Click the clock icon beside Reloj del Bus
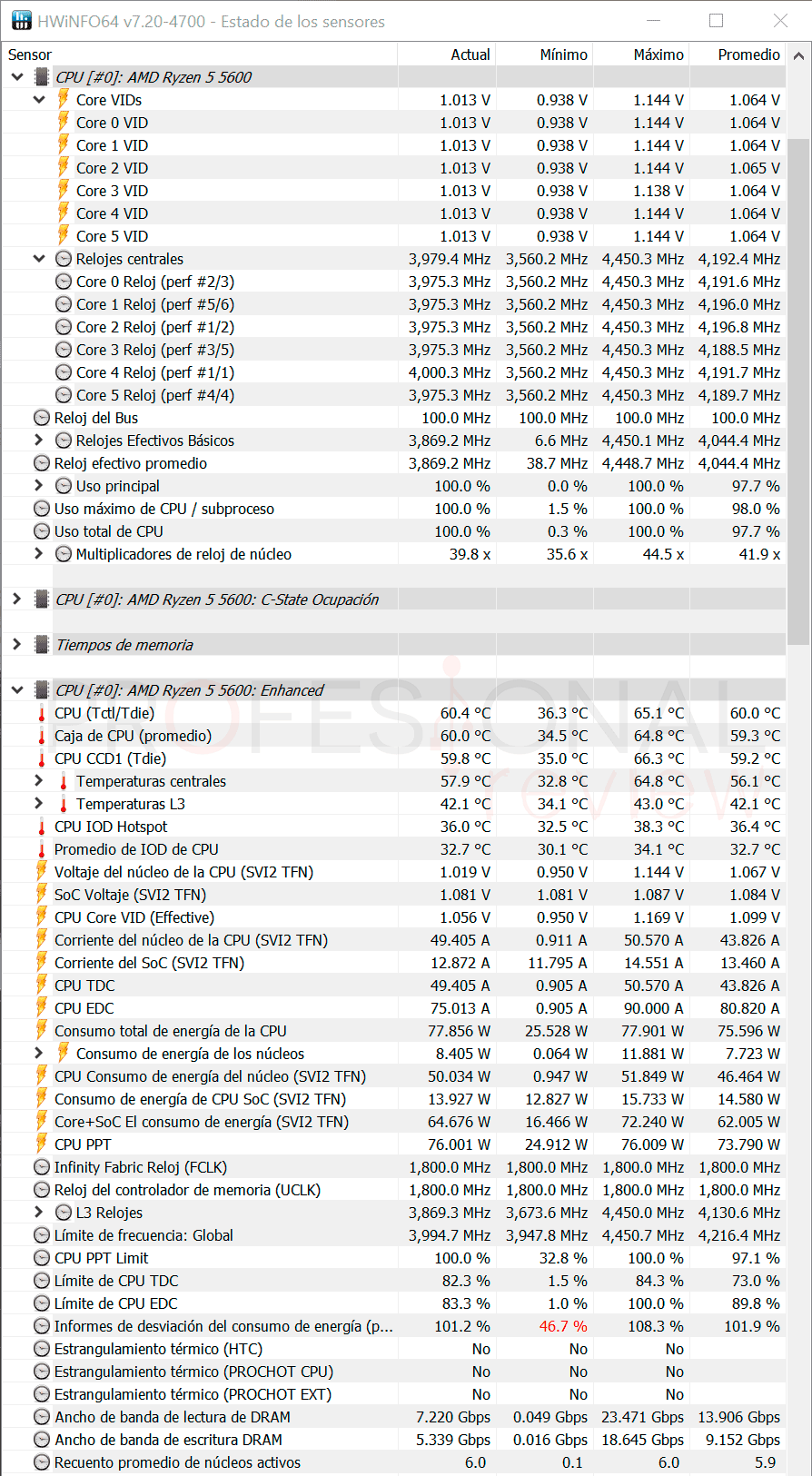This screenshot has width=812, height=1476. click(42, 418)
